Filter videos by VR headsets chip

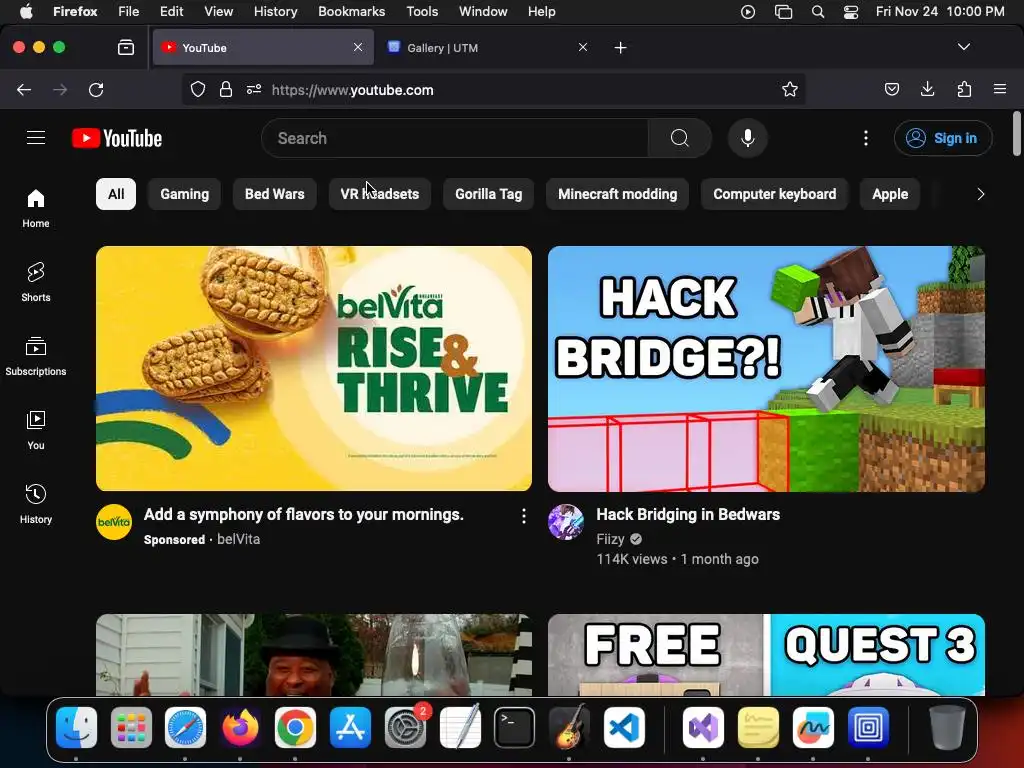(x=379, y=194)
